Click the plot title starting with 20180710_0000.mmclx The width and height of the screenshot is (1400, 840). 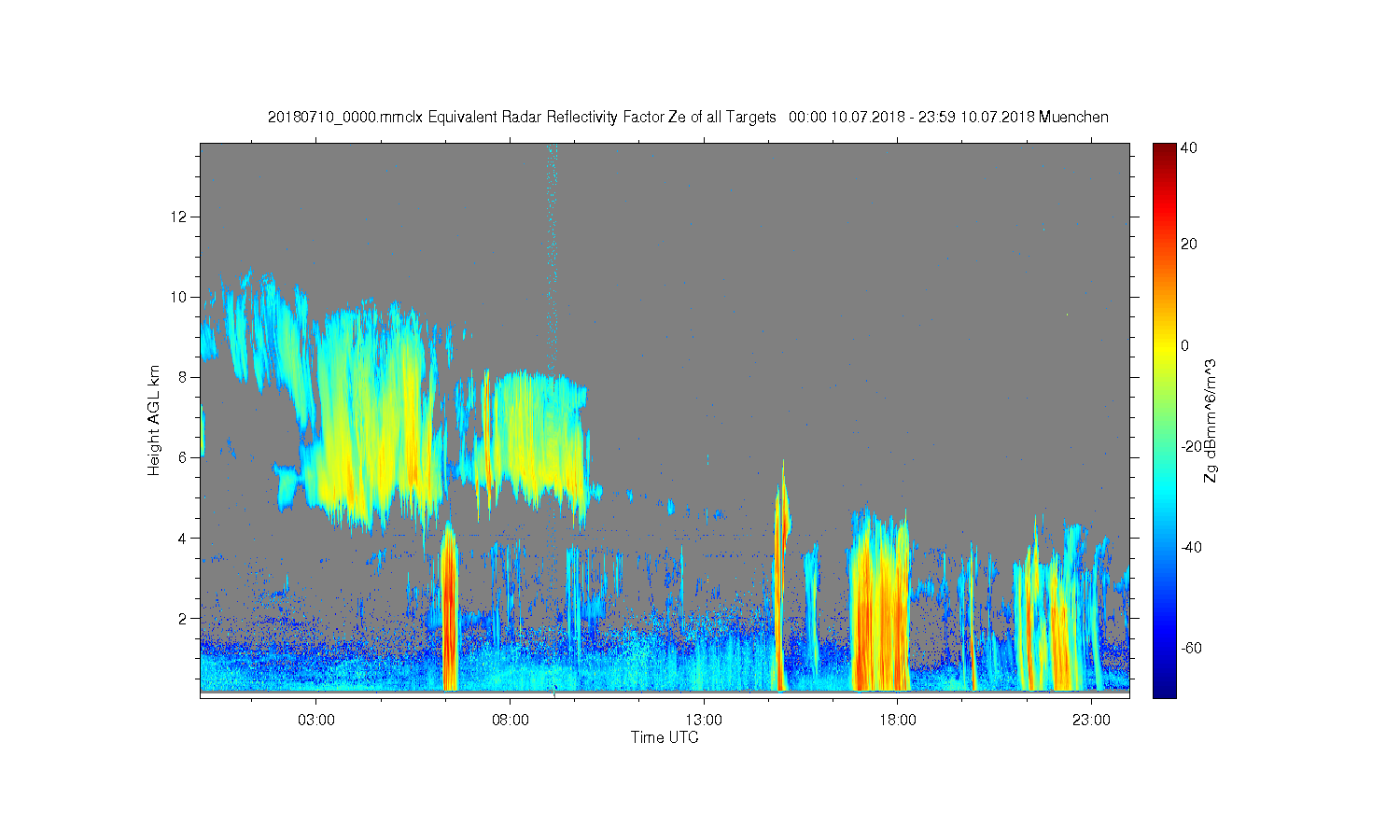pyautogui.click(x=688, y=117)
